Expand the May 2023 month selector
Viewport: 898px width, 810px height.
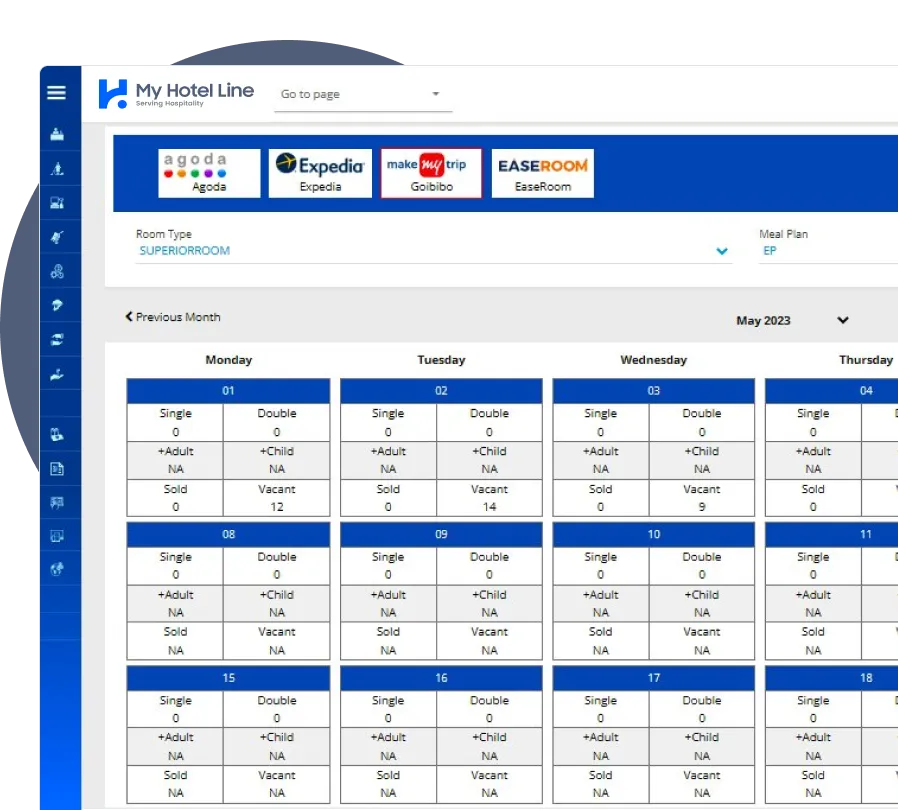click(x=842, y=320)
